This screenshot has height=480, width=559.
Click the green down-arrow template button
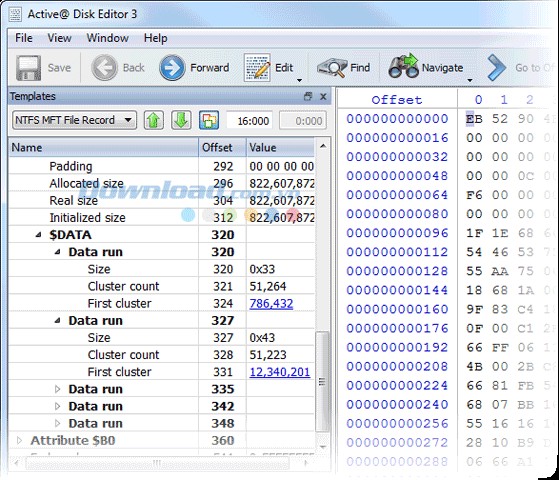pyautogui.click(x=181, y=120)
